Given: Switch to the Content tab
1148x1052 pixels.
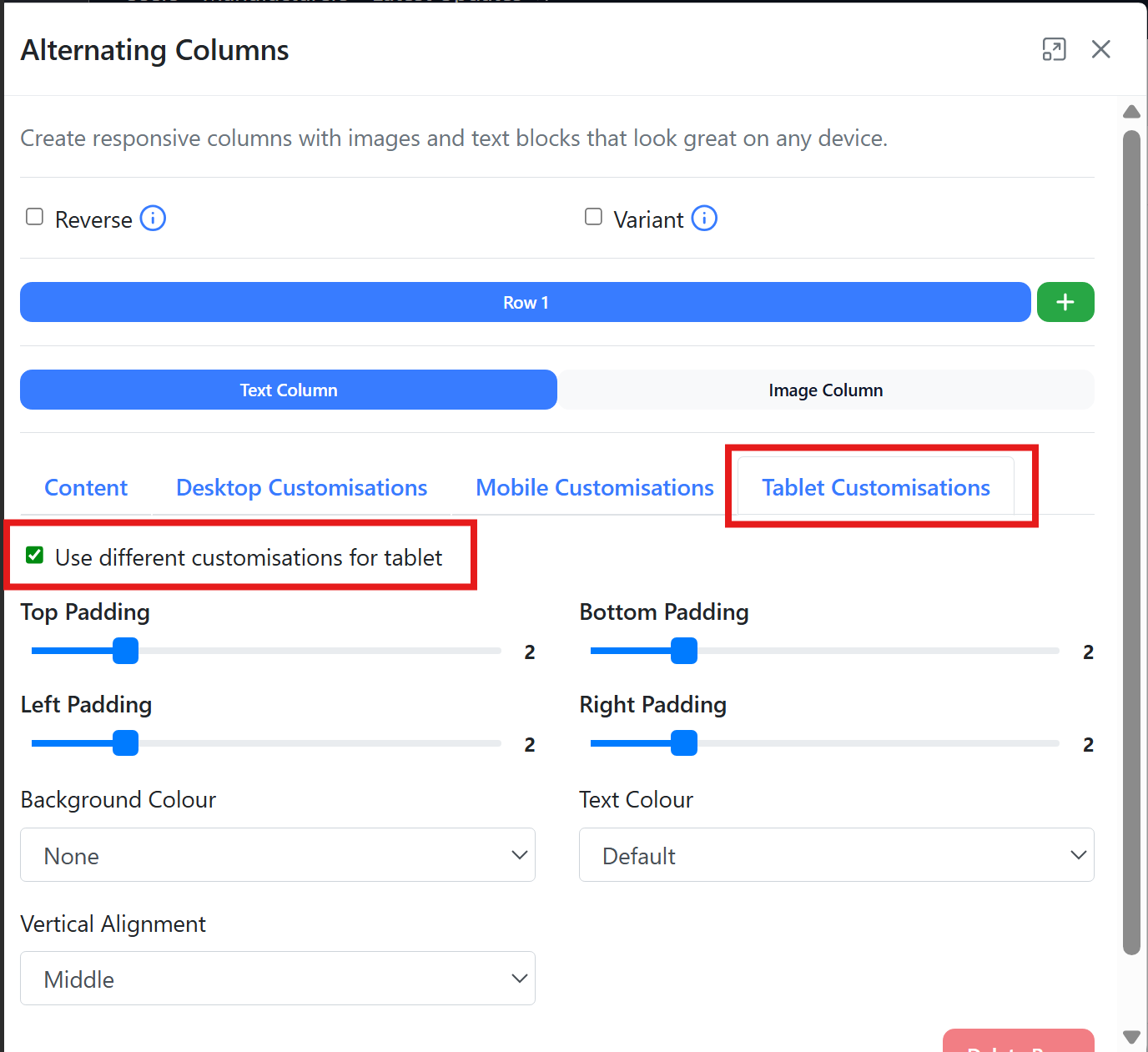Looking at the screenshot, I should click(86, 488).
